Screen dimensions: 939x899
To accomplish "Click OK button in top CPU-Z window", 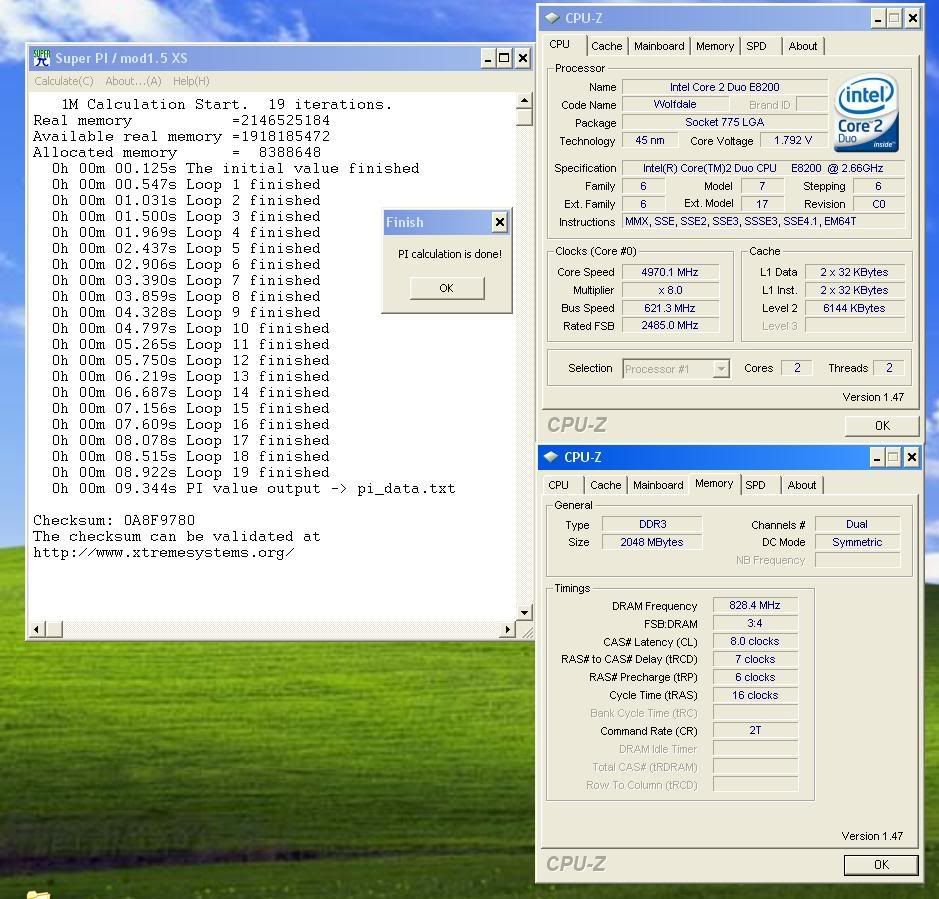I will click(882, 426).
